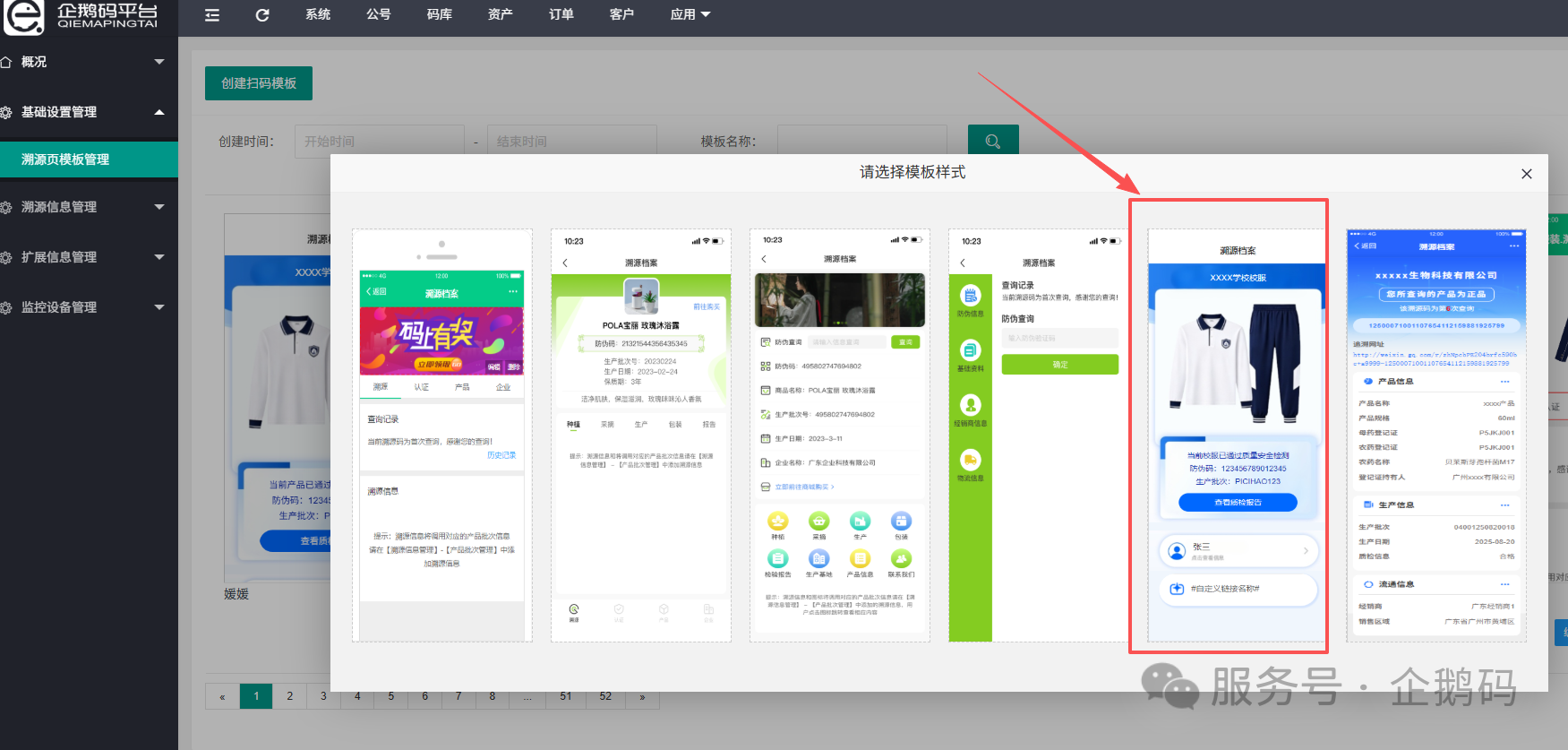Select the XXXX学校校服 template thumbnail

(x=1237, y=435)
